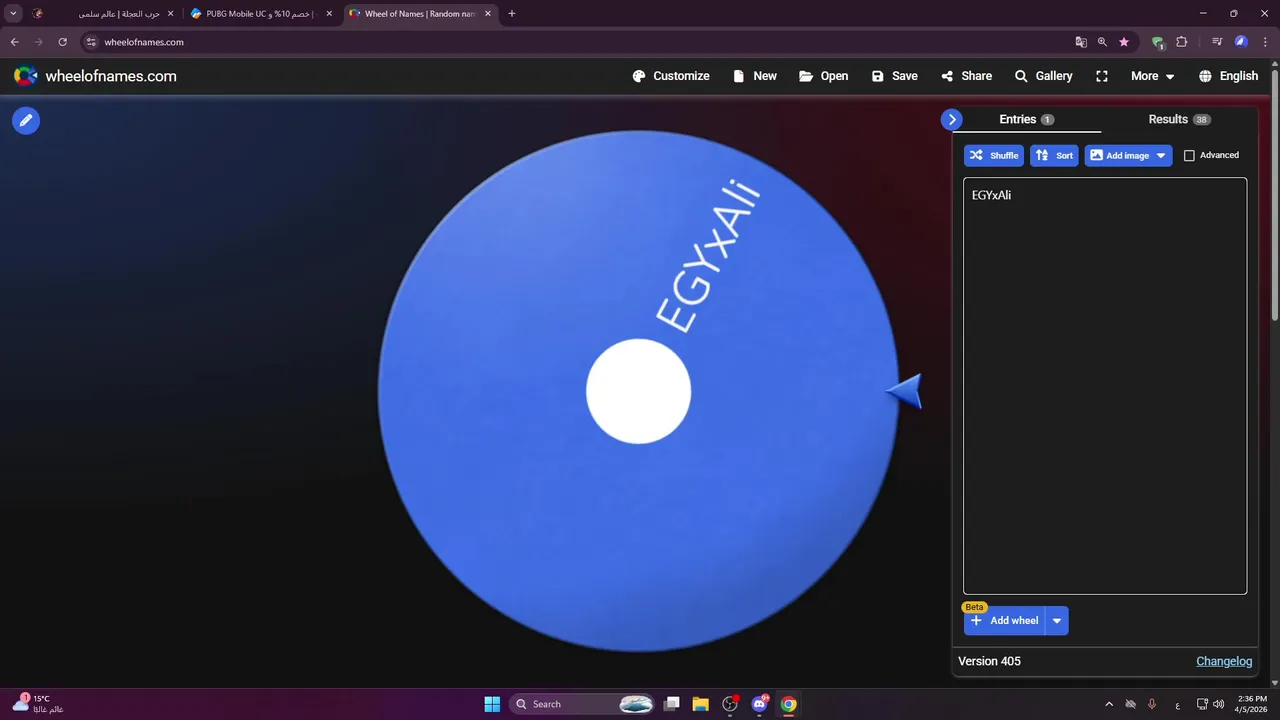Expand the More menu
Viewport: 1280px width, 720px height.
coord(1152,76)
